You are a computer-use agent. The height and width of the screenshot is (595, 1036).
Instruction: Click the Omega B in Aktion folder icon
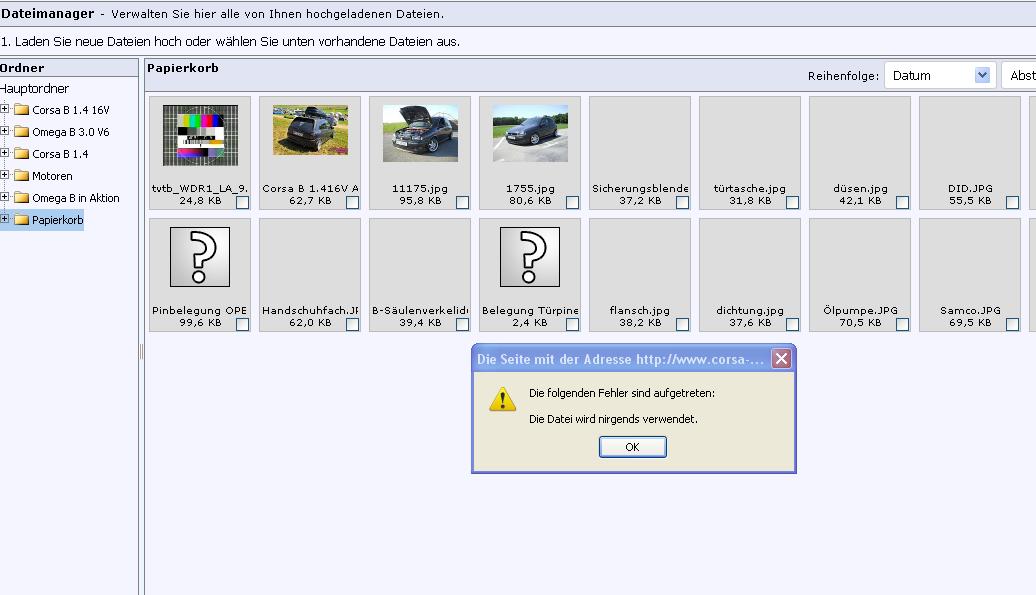point(22,197)
